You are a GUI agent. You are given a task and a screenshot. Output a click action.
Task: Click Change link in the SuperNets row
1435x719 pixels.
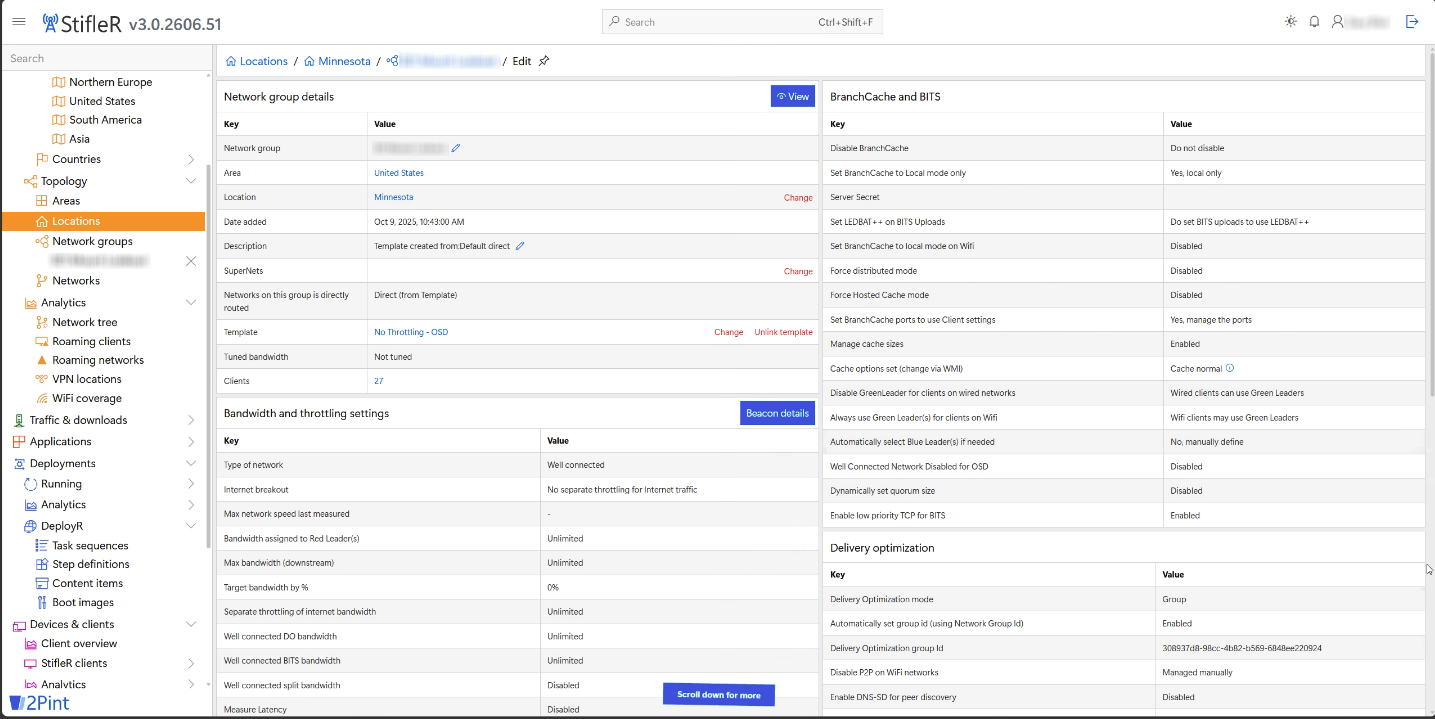(x=798, y=271)
